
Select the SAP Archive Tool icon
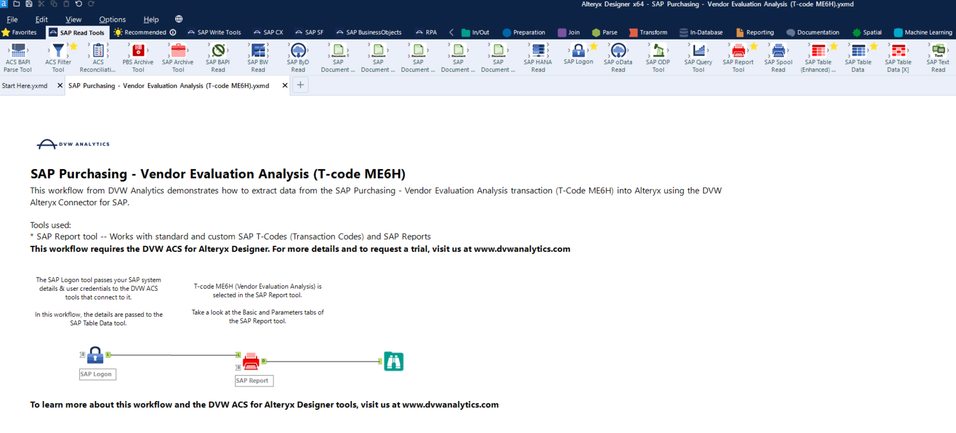[x=178, y=50]
